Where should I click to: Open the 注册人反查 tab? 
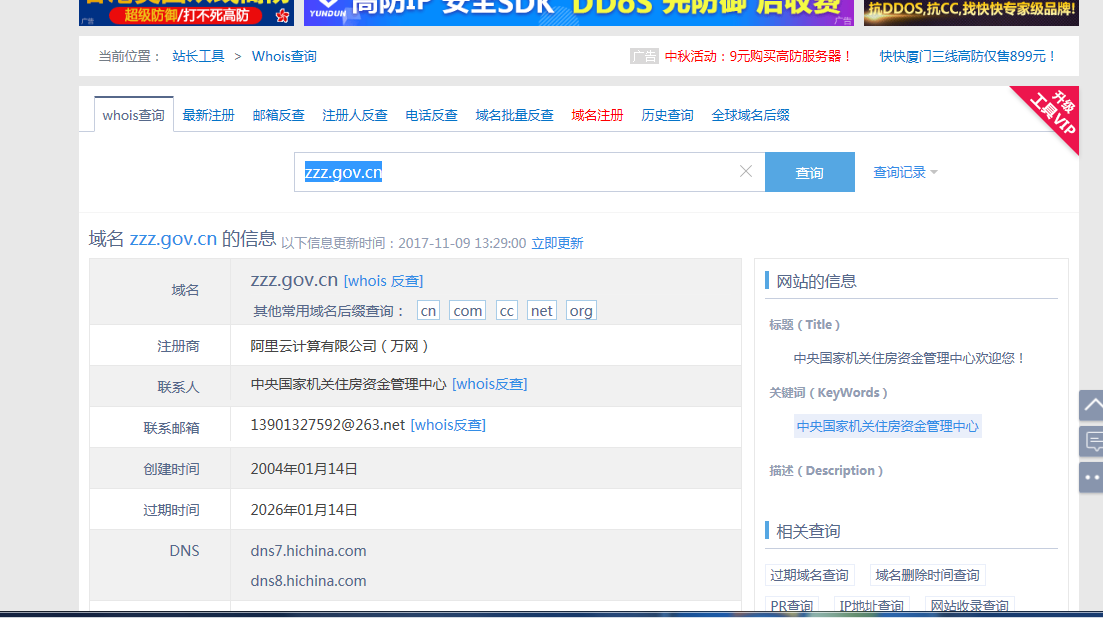[355, 115]
